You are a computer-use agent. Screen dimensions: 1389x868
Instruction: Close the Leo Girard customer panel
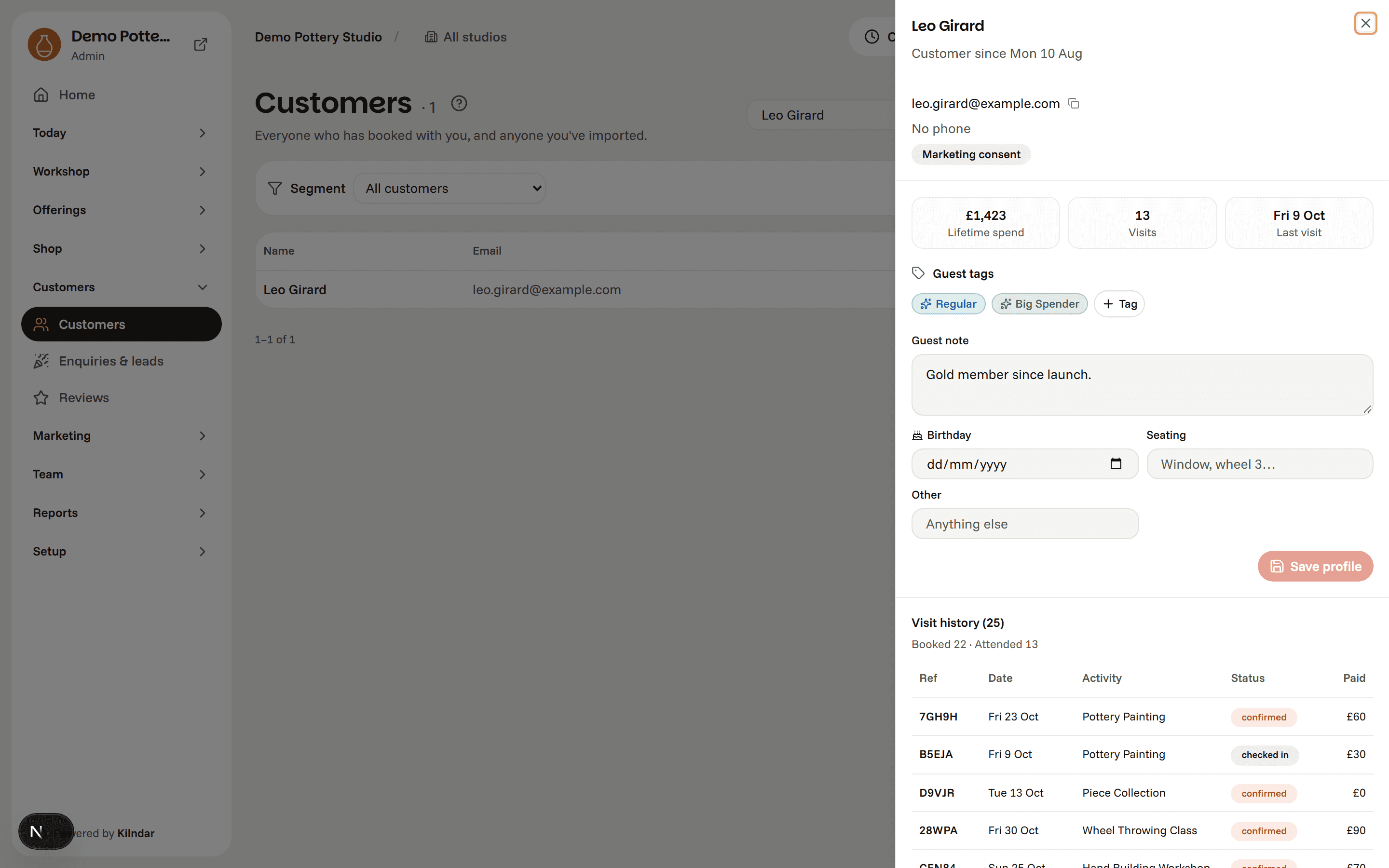click(1365, 24)
